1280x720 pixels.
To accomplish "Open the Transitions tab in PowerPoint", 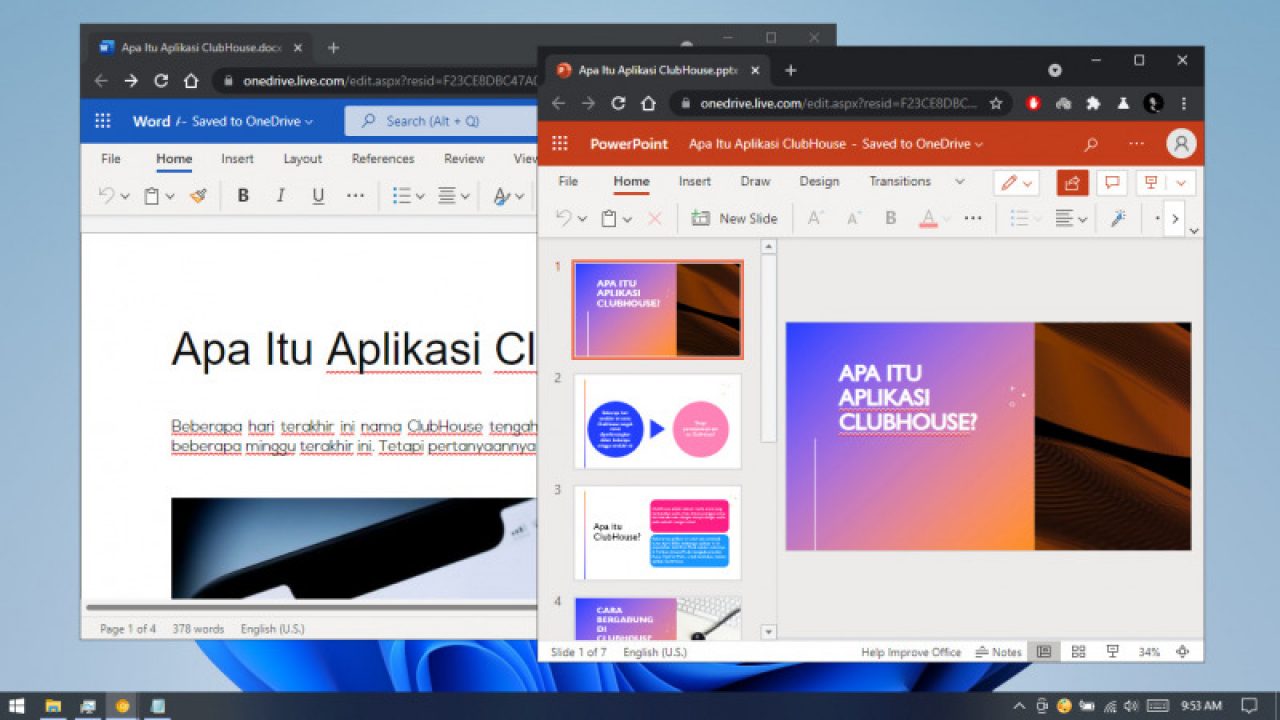I will click(900, 181).
